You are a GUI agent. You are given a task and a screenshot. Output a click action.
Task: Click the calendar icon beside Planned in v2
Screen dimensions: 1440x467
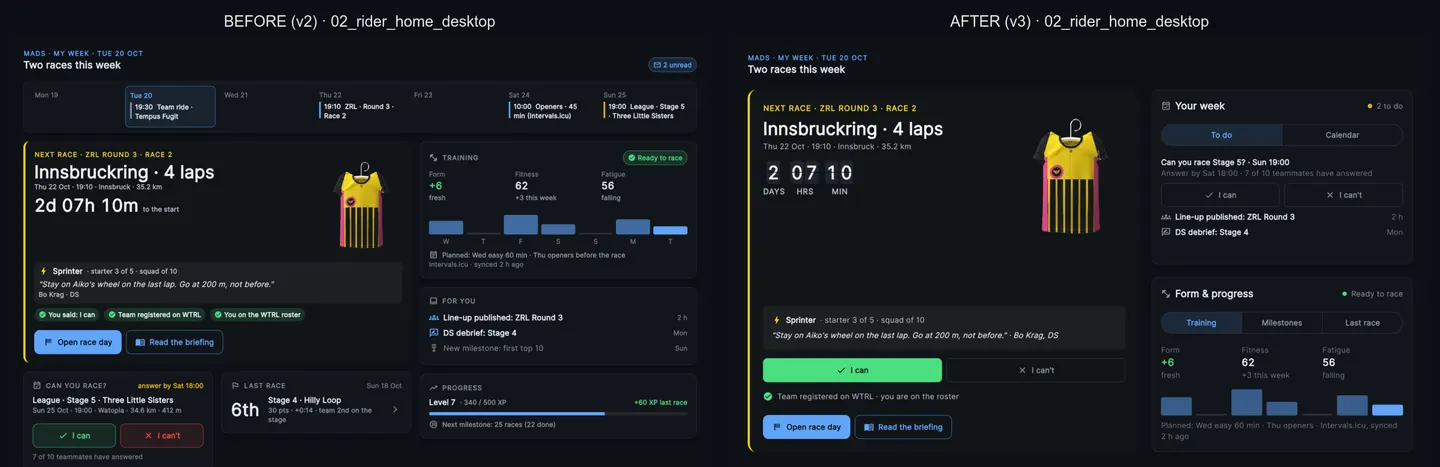tap(433, 255)
